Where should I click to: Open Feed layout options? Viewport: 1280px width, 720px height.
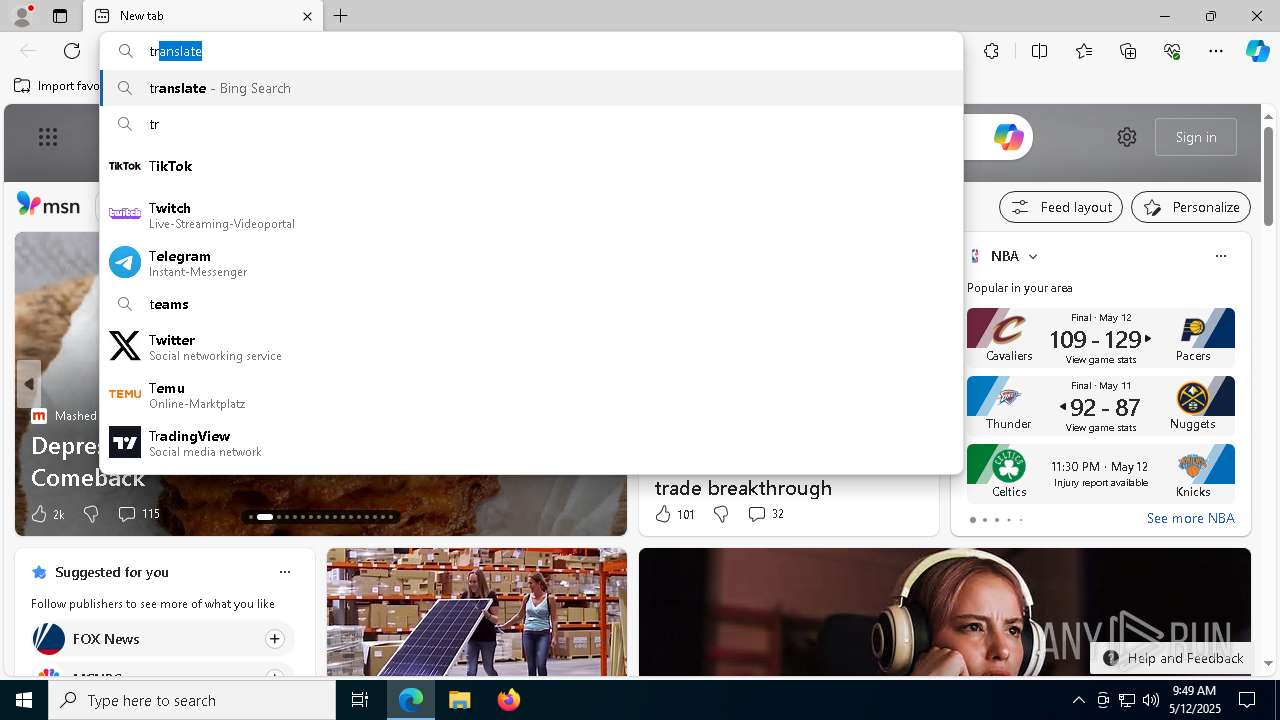[1061, 207]
